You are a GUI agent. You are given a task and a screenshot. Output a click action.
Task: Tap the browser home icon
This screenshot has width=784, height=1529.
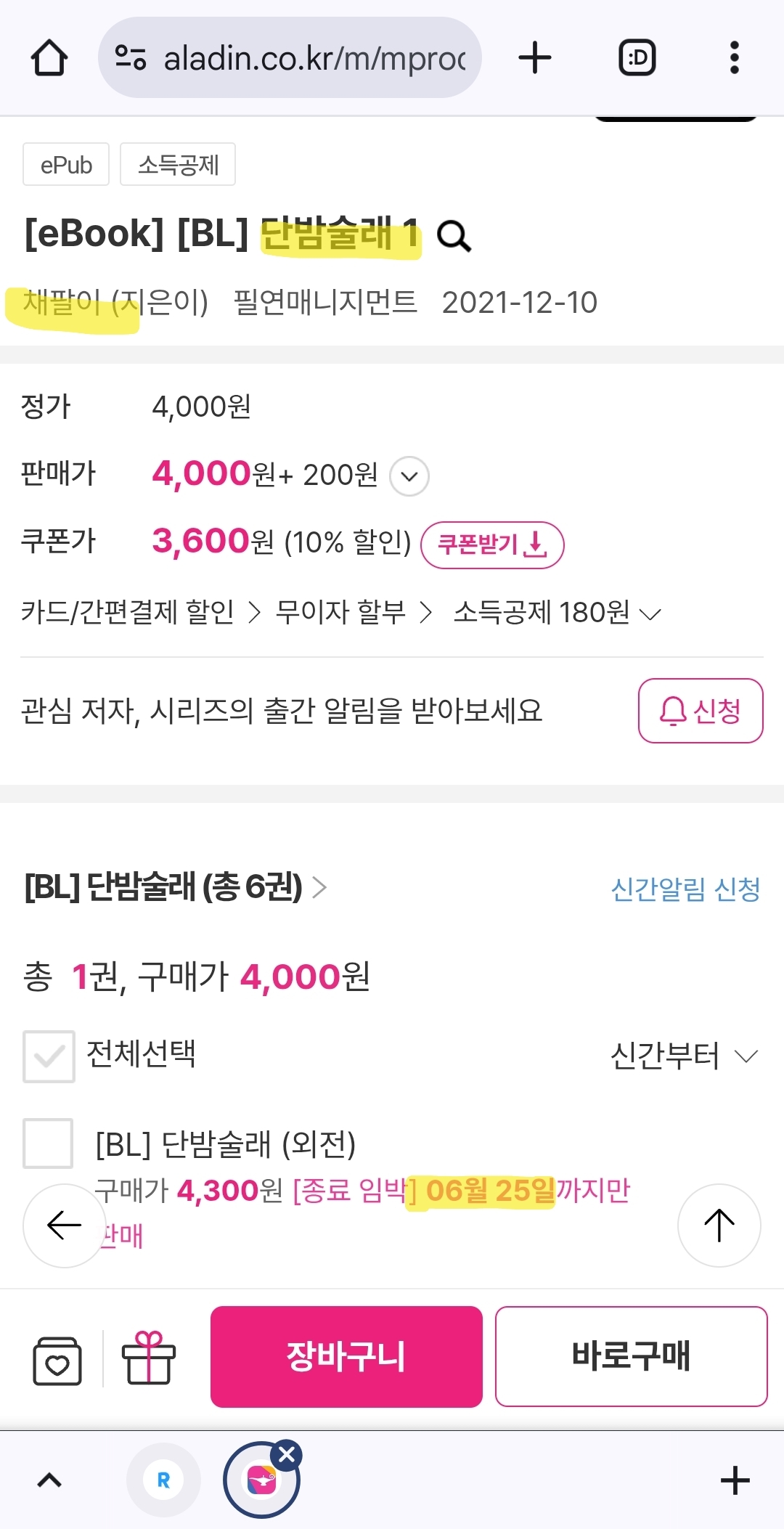click(49, 58)
